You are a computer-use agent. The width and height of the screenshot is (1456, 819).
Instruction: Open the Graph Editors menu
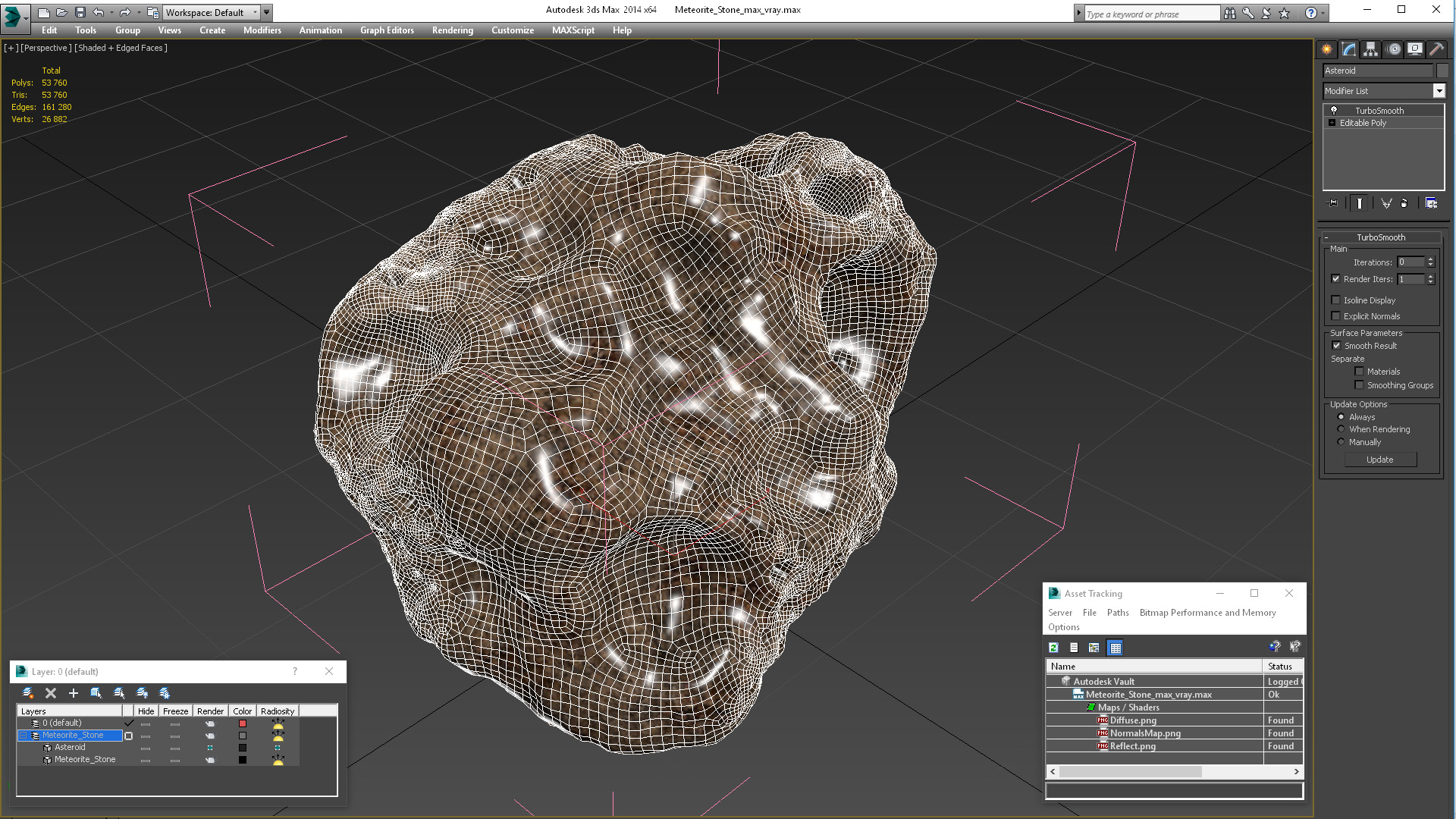387,30
